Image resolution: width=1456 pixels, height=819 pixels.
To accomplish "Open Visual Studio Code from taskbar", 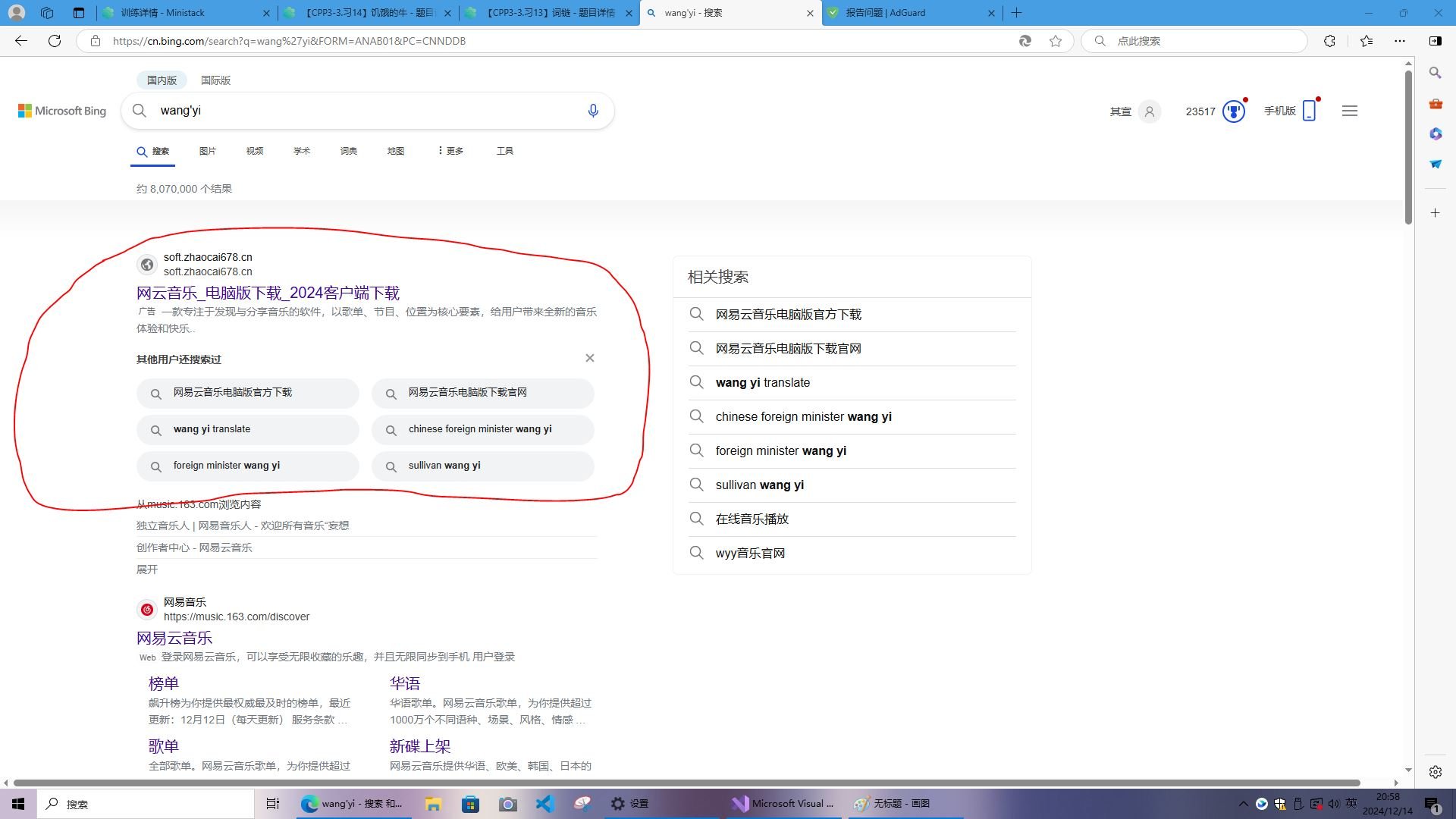I will [544, 804].
